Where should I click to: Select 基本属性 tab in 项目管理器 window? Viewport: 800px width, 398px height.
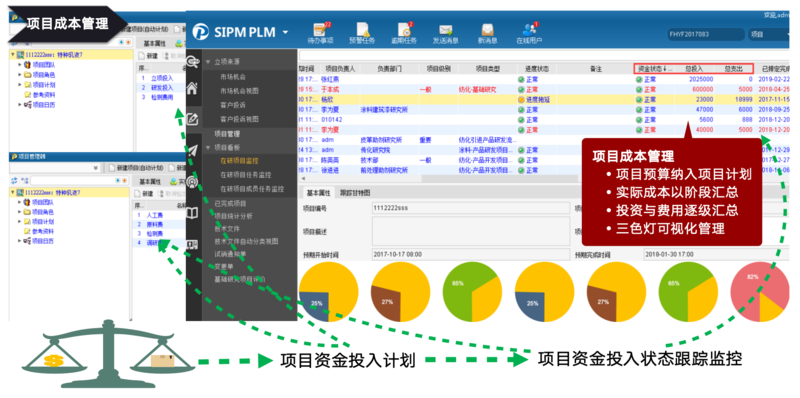(x=150, y=182)
